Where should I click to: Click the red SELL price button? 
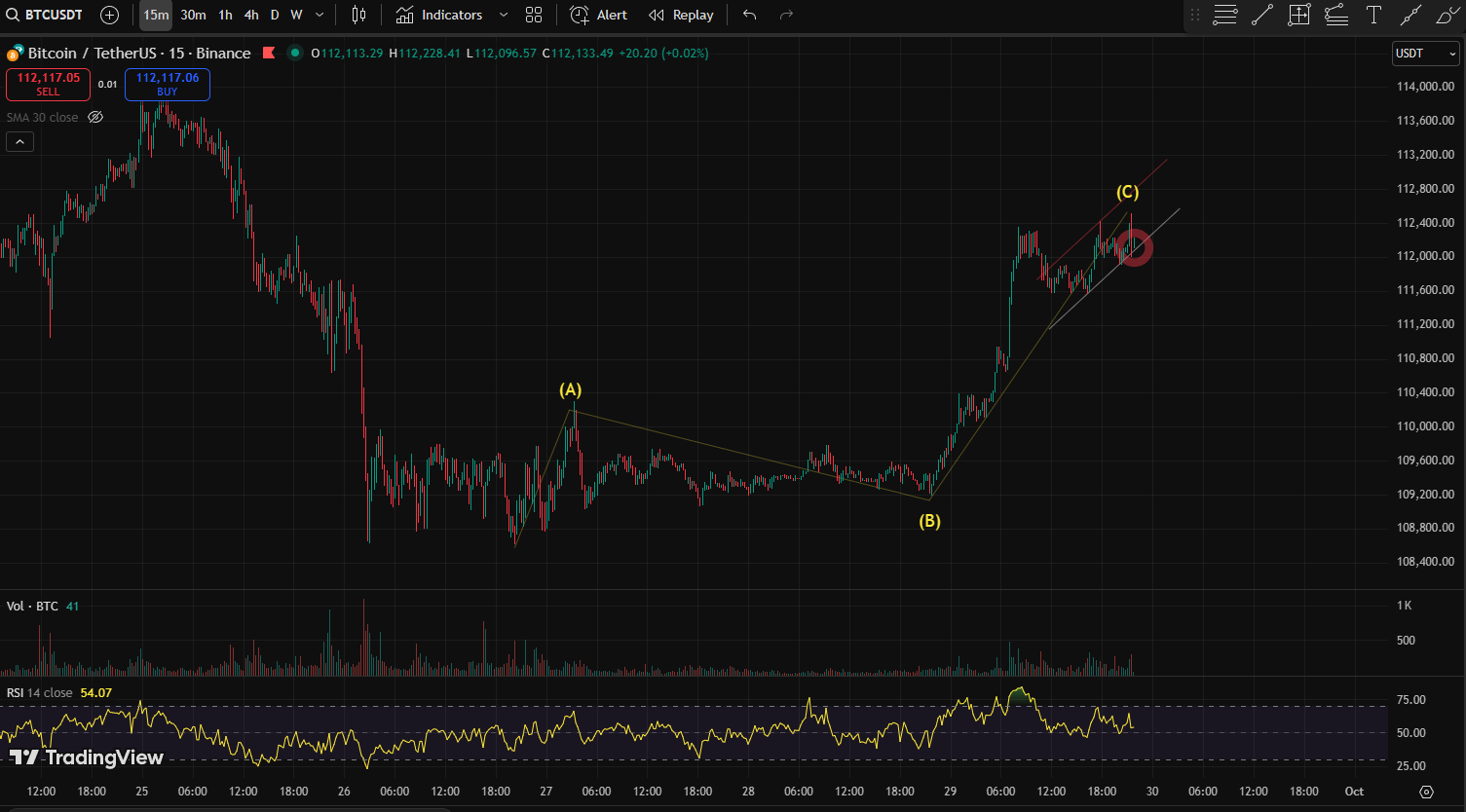[x=48, y=85]
